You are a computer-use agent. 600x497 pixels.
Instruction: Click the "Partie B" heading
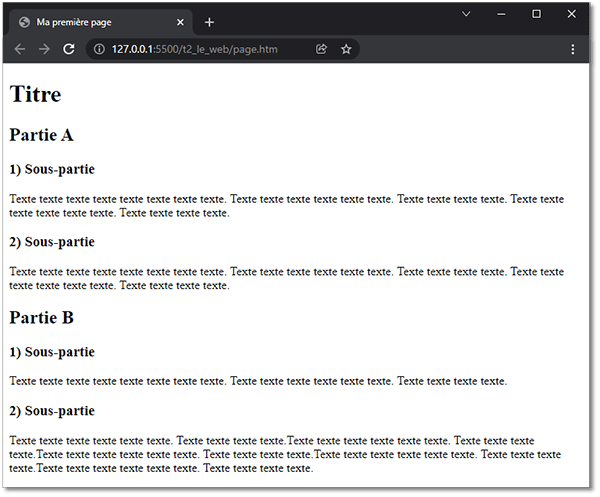point(41,318)
